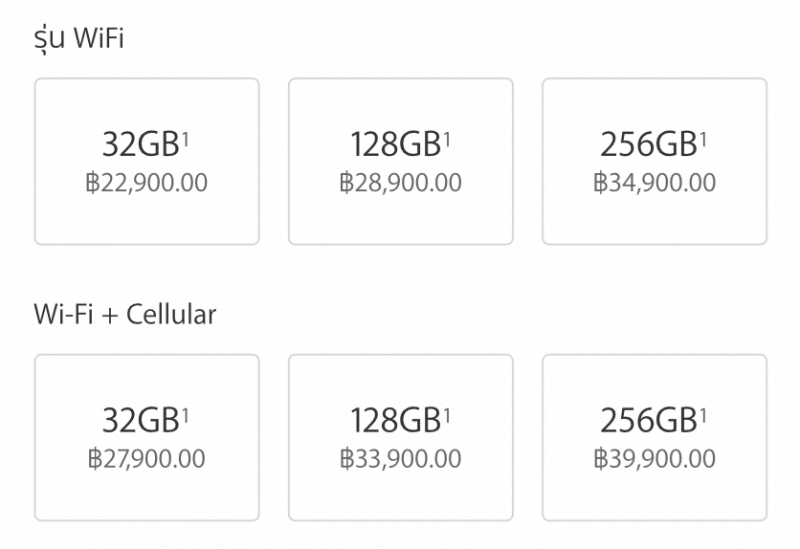Click the Wi-Fi + Cellular section heading

(x=125, y=314)
